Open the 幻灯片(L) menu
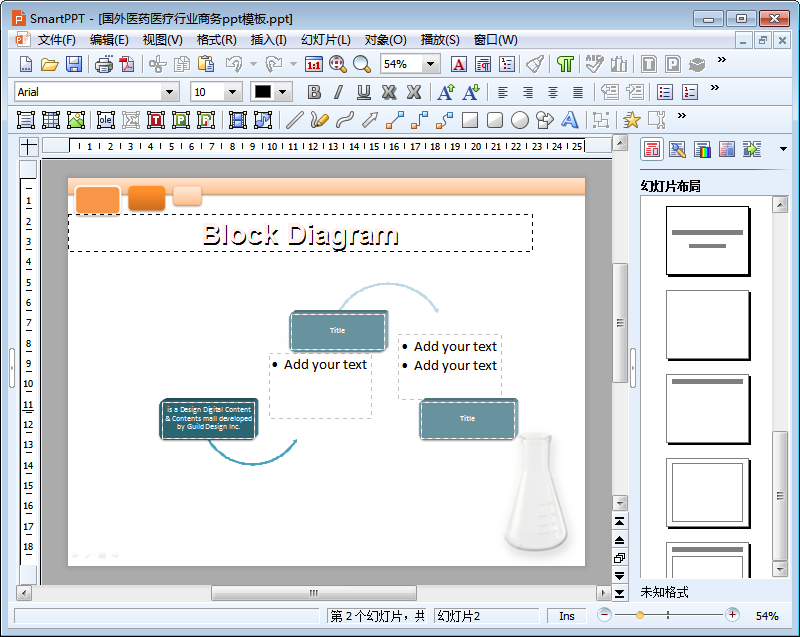The width and height of the screenshot is (800, 637). click(326, 40)
